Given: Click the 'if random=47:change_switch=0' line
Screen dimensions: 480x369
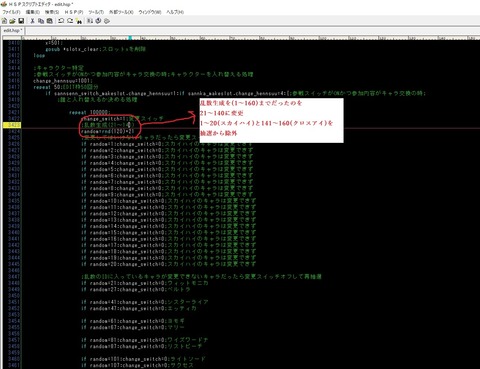Looking at the screenshot, I should click(x=139, y=309).
